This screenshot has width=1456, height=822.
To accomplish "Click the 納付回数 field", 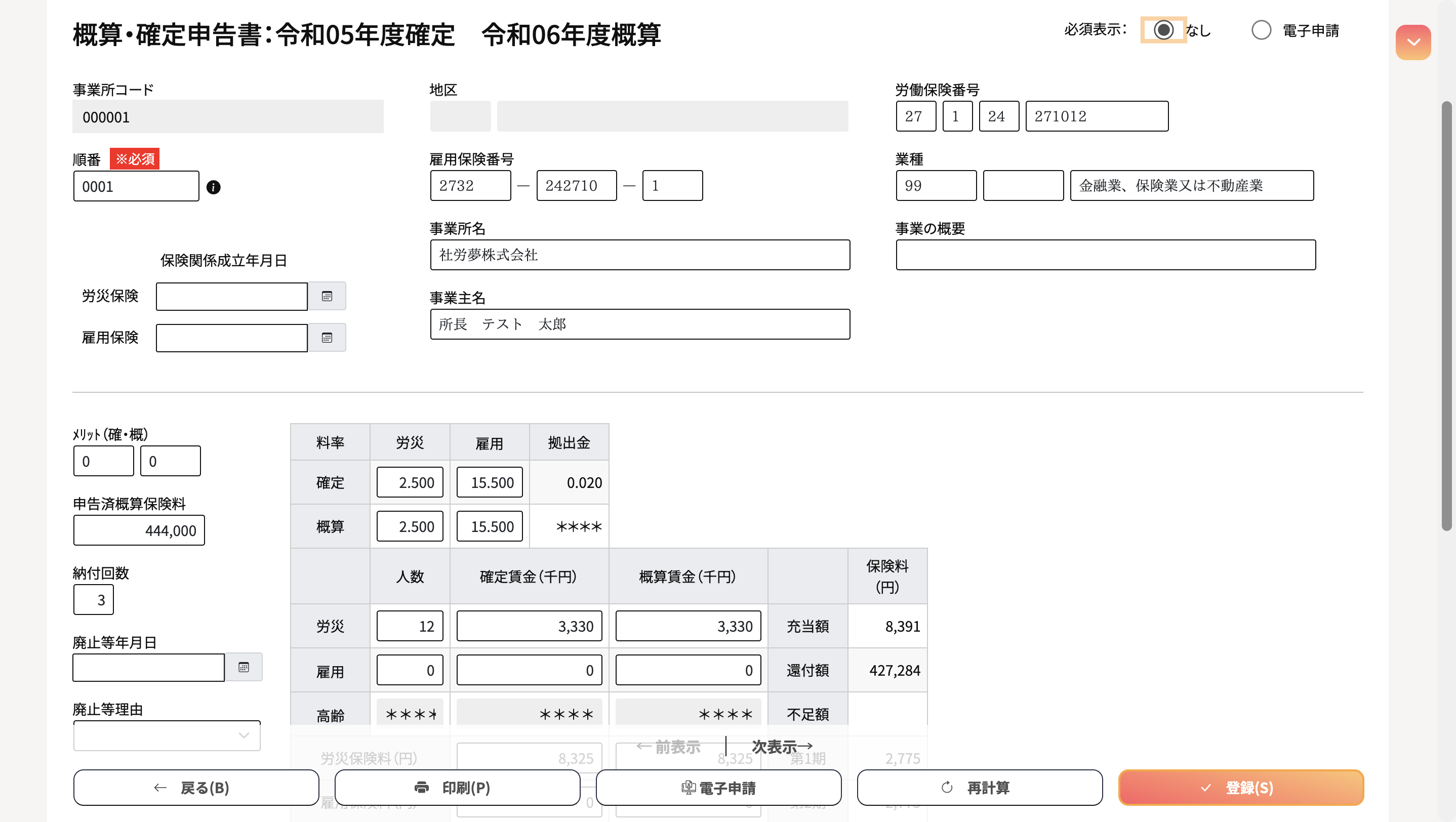I will (93, 600).
